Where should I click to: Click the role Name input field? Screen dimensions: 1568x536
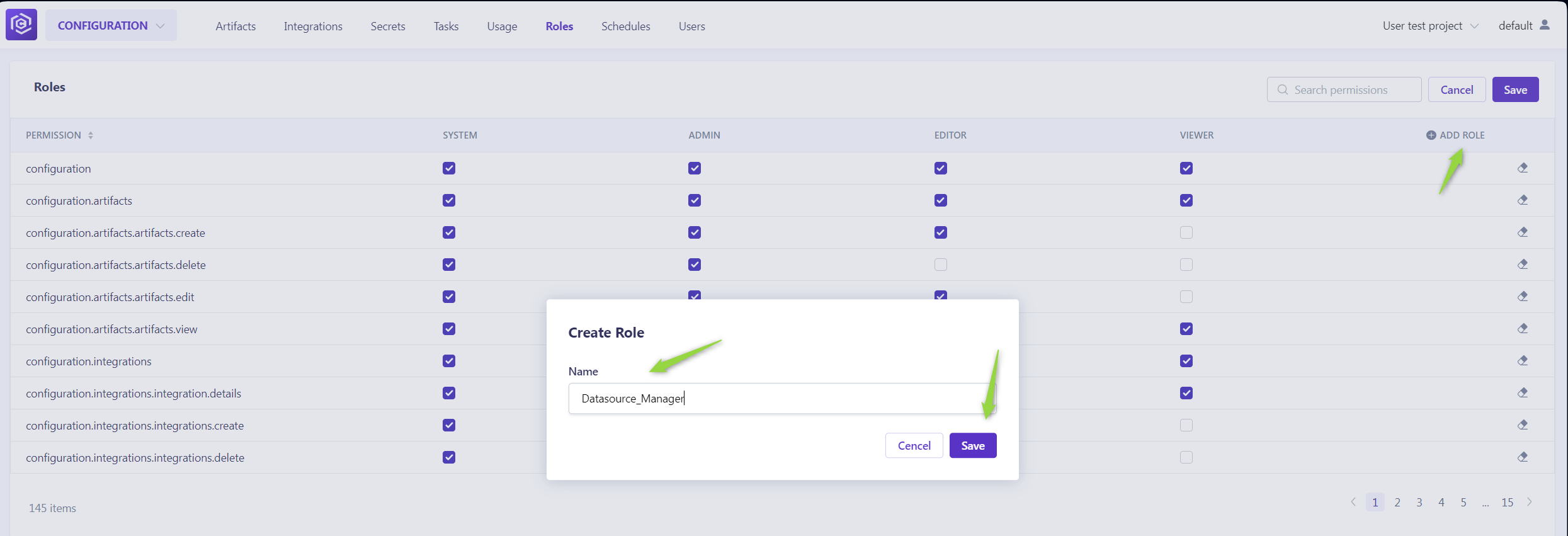[781, 399]
